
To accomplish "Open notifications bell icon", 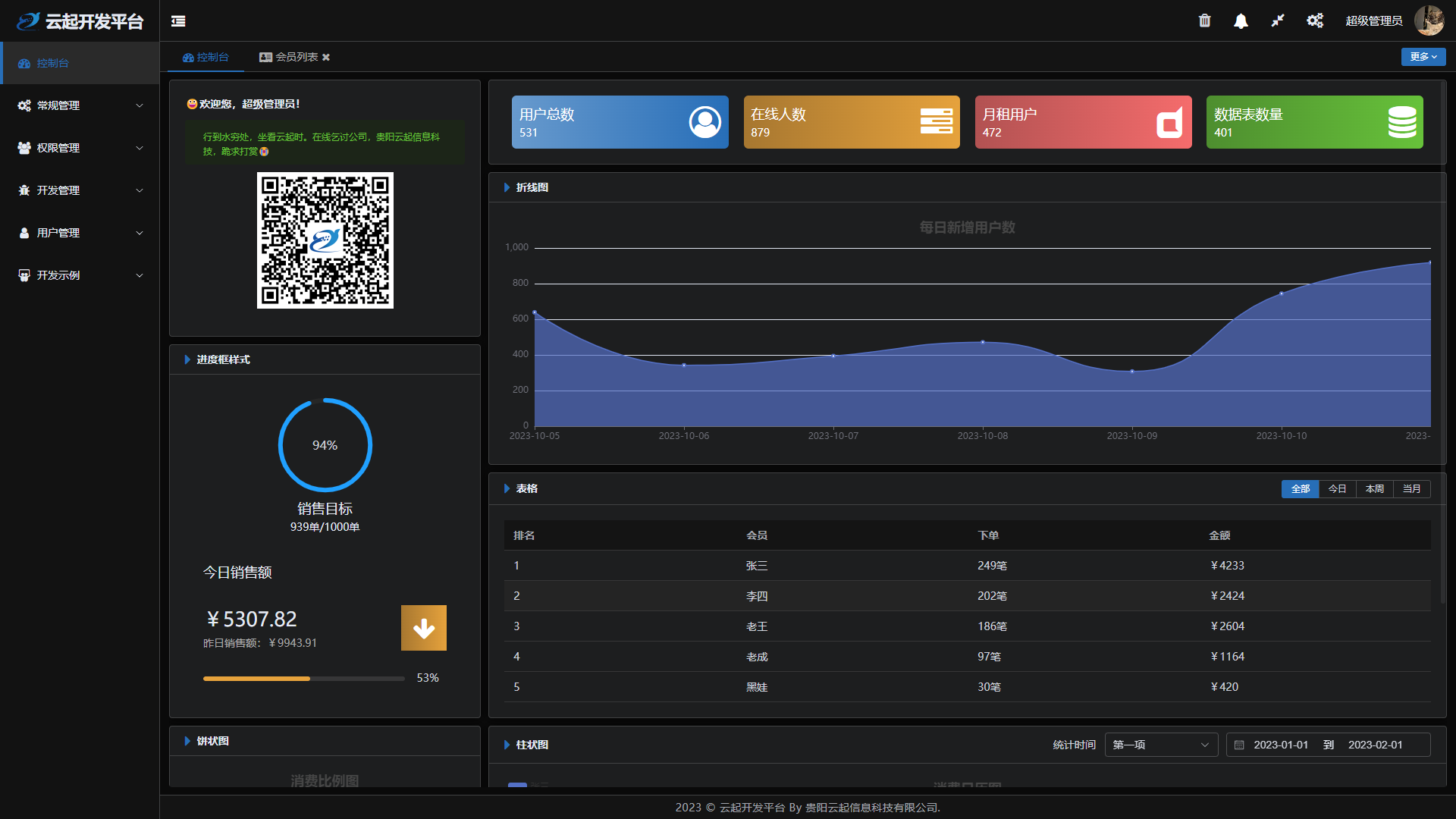I will pyautogui.click(x=1241, y=20).
